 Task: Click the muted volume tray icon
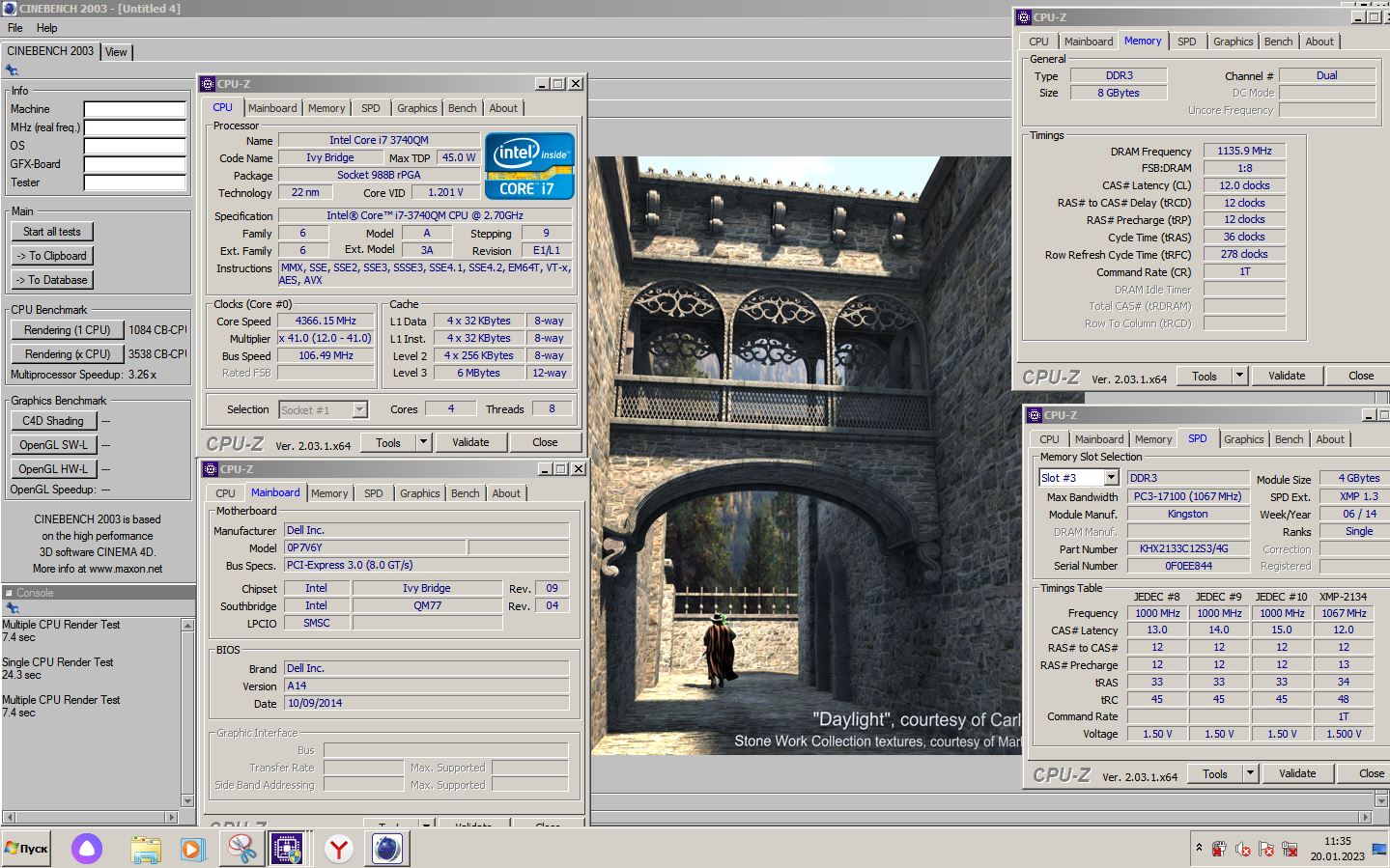[x=1243, y=849]
